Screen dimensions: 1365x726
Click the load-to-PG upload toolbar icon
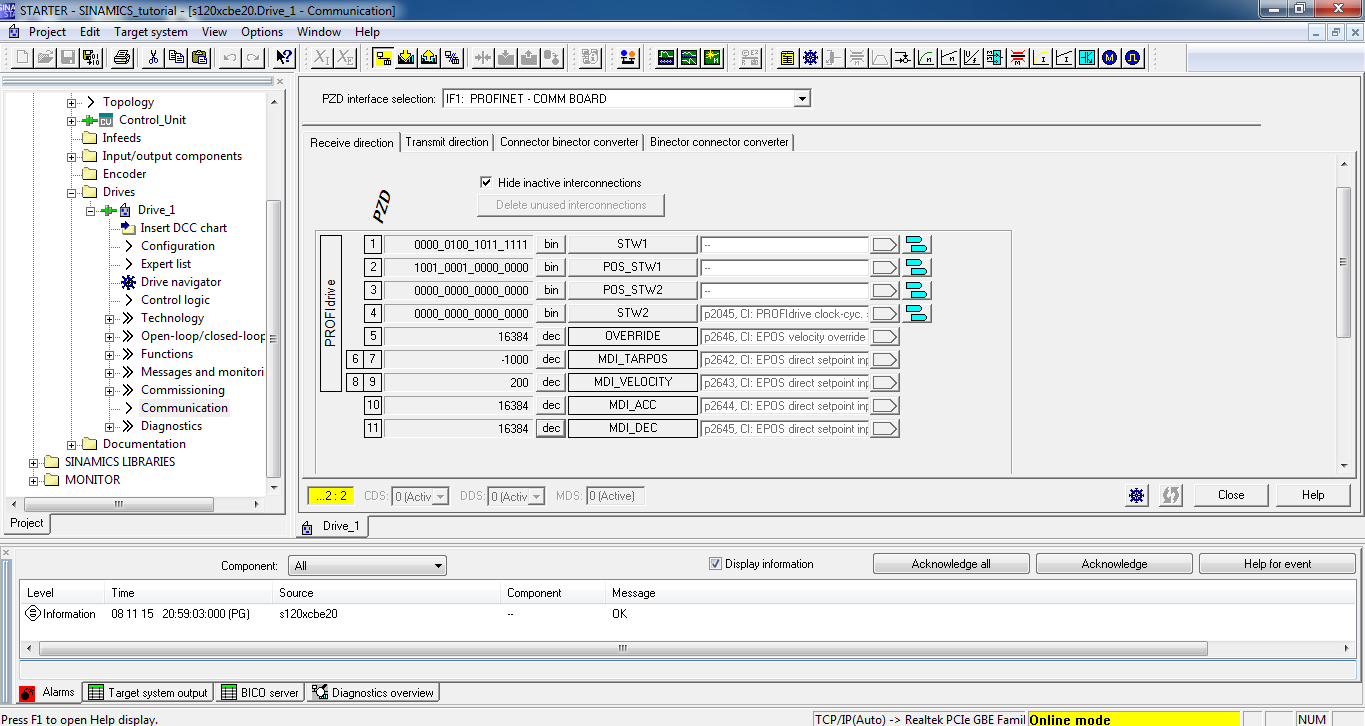pyautogui.click(x=429, y=58)
